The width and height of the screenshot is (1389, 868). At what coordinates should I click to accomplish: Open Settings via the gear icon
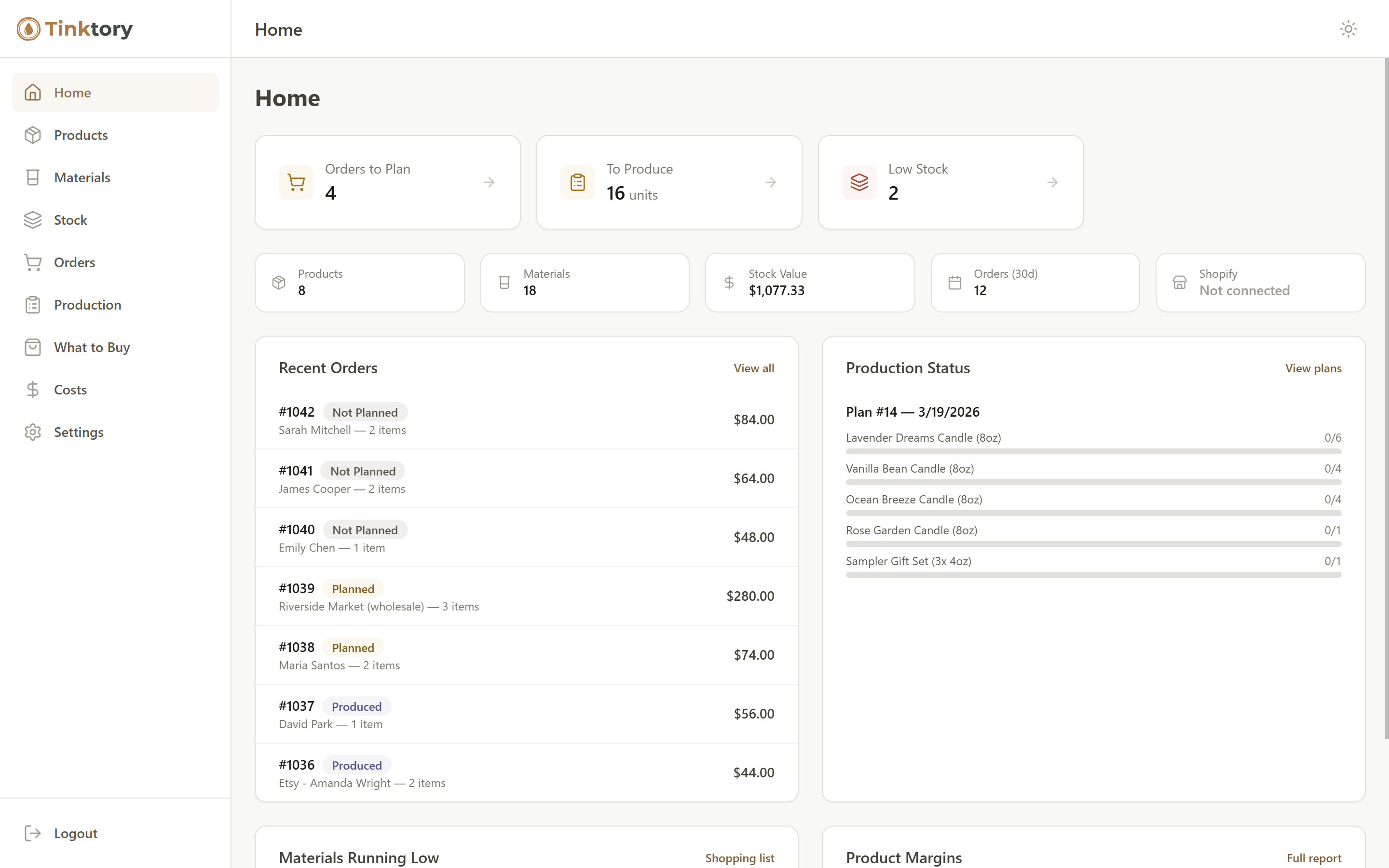[33, 432]
